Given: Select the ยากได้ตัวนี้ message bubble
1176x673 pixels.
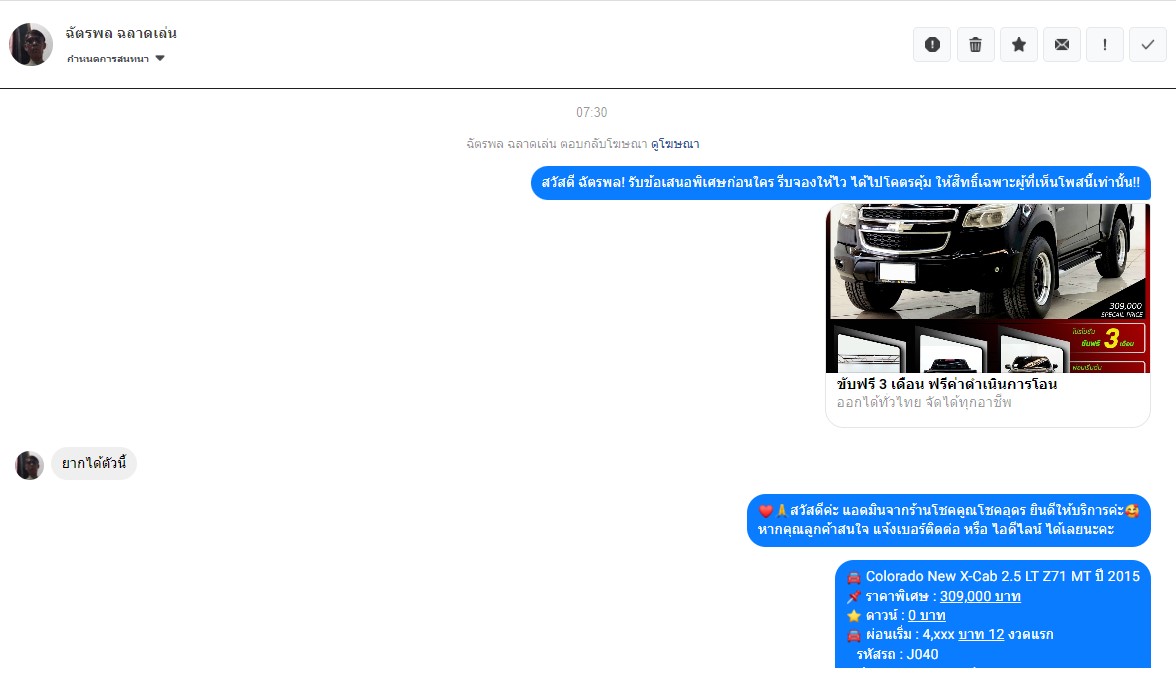Looking at the screenshot, I should click(94, 464).
